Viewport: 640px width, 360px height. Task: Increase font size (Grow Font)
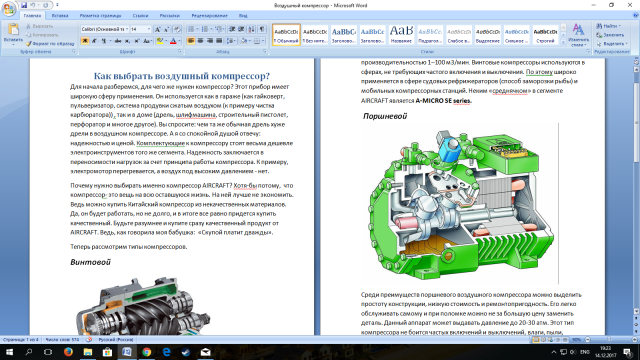(158, 29)
